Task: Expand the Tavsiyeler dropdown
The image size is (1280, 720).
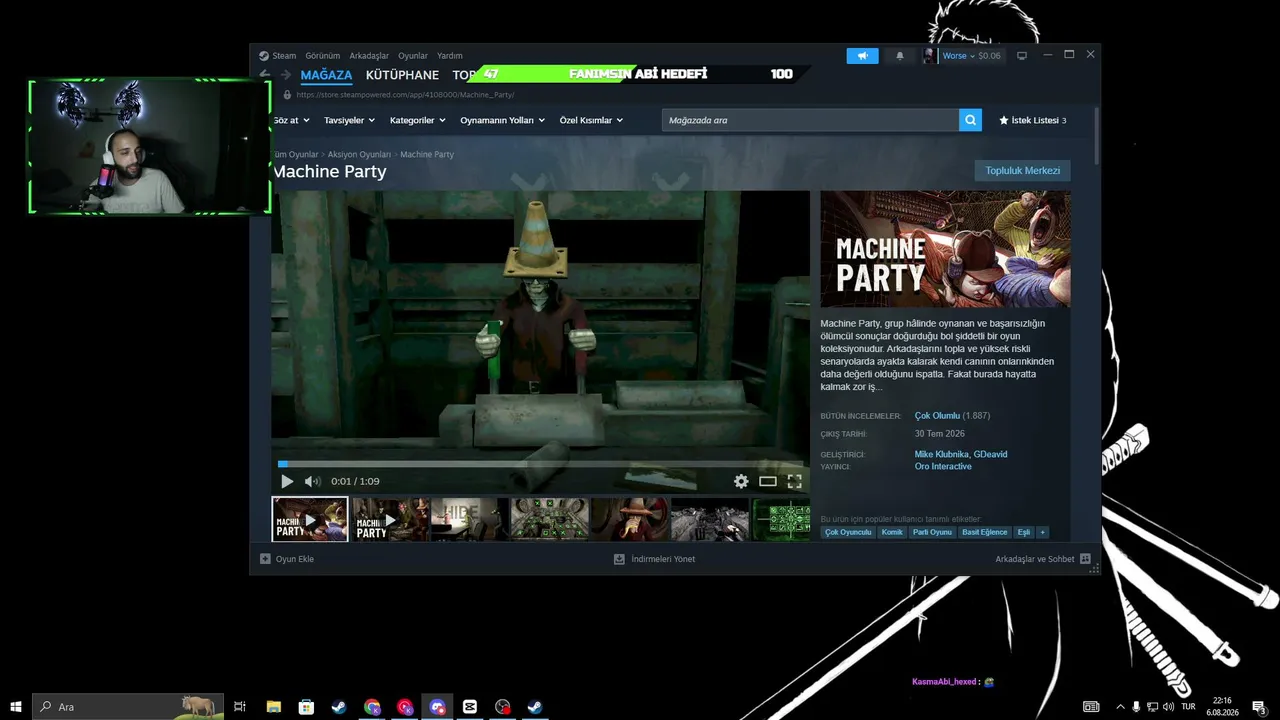Action: [x=349, y=120]
